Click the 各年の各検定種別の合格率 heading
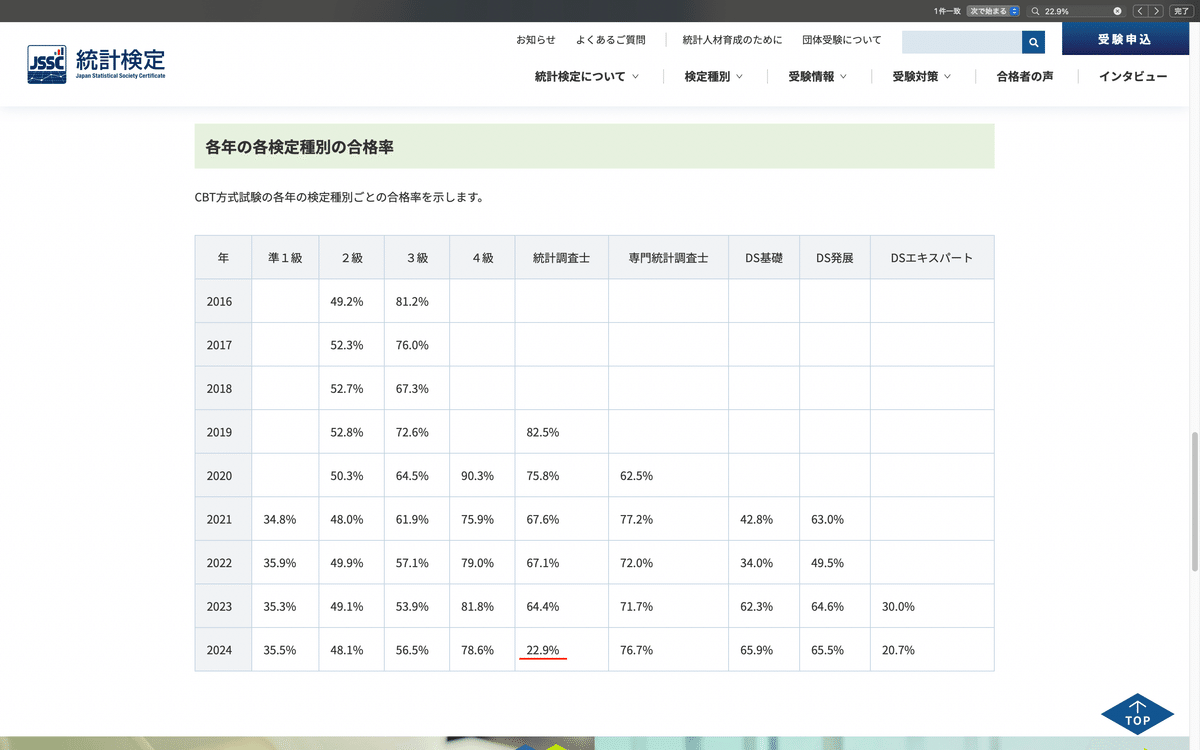 (300, 146)
